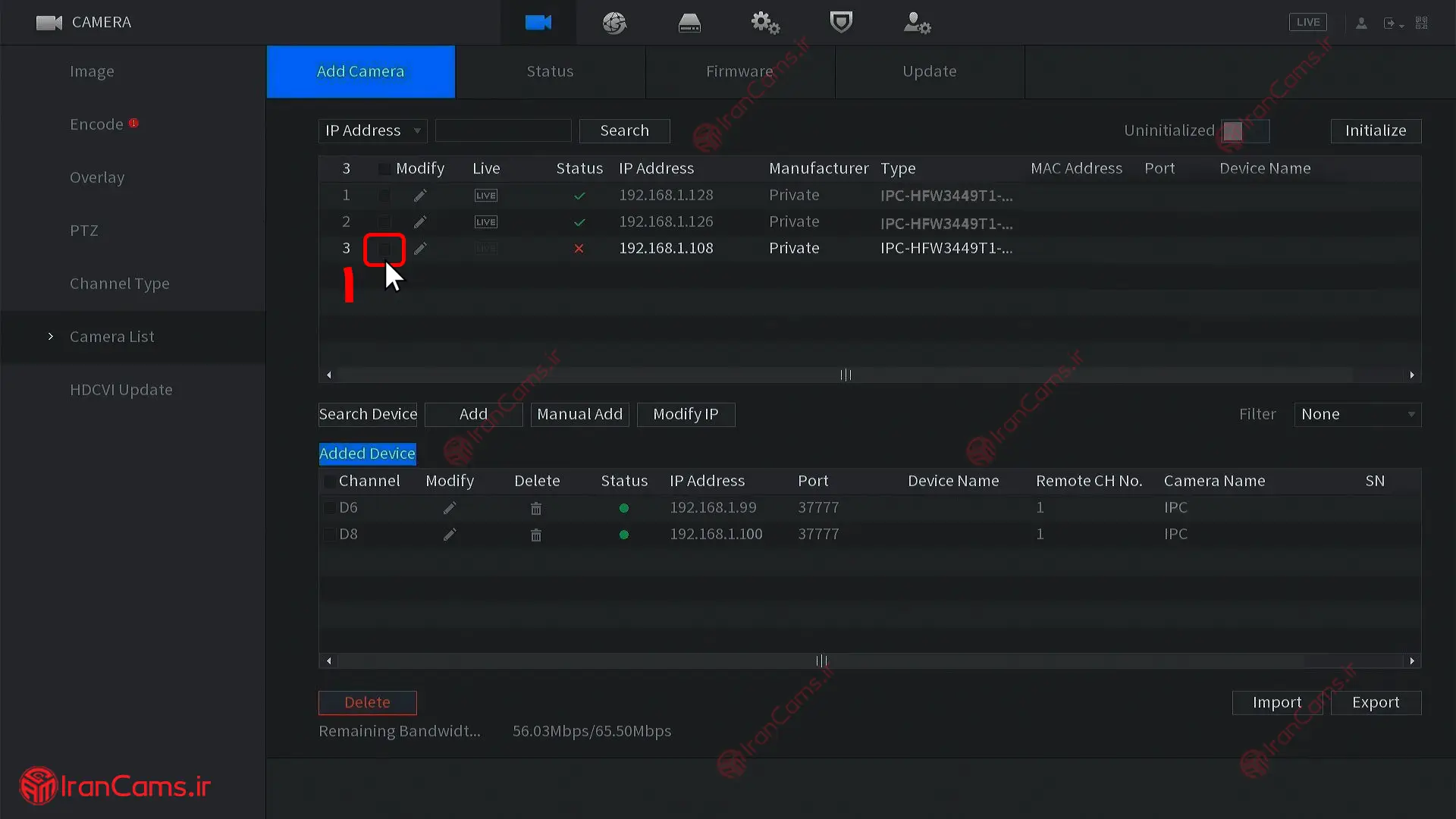Click the Added Device scrollbar left arrow
Screen dimensions: 1456x819
click(x=328, y=661)
